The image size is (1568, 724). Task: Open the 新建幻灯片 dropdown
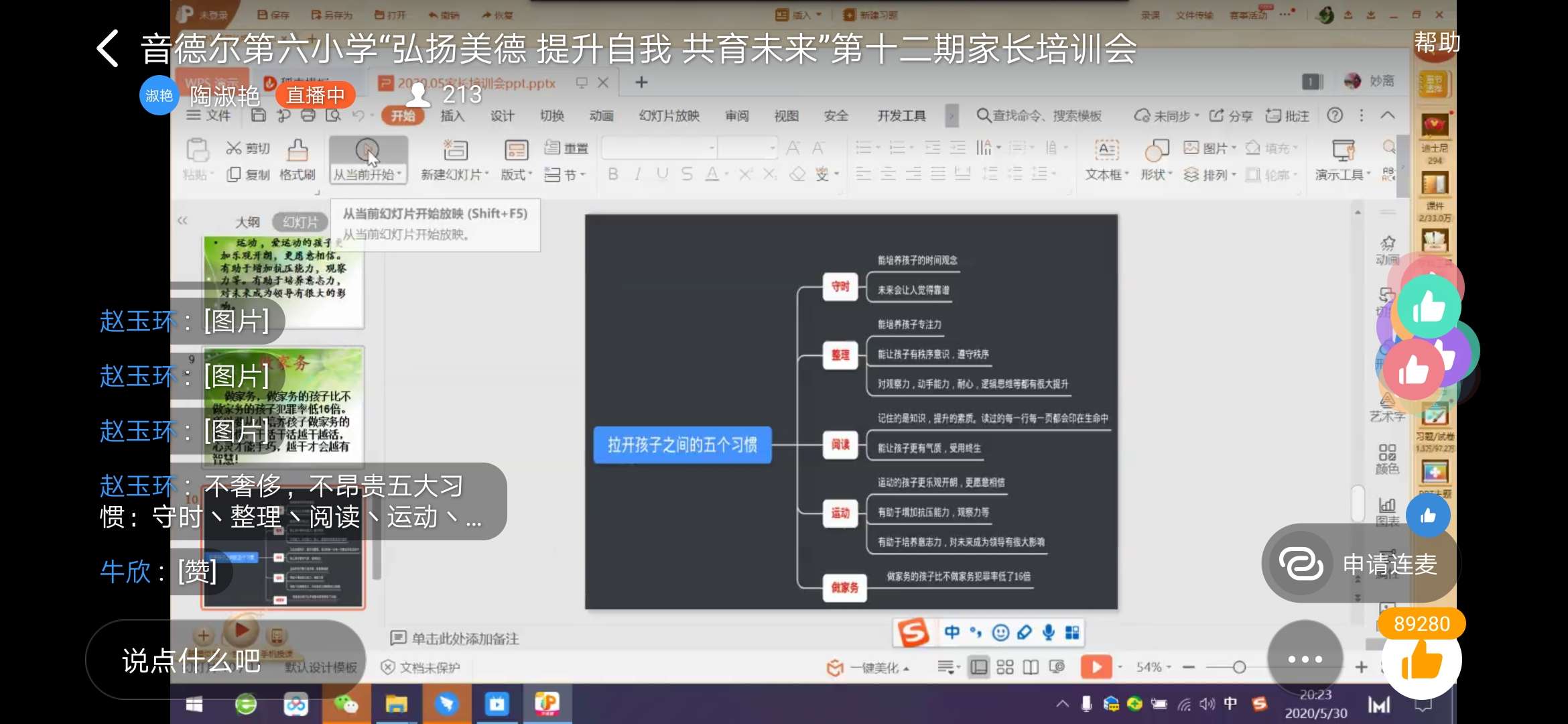tap(454, 174)
